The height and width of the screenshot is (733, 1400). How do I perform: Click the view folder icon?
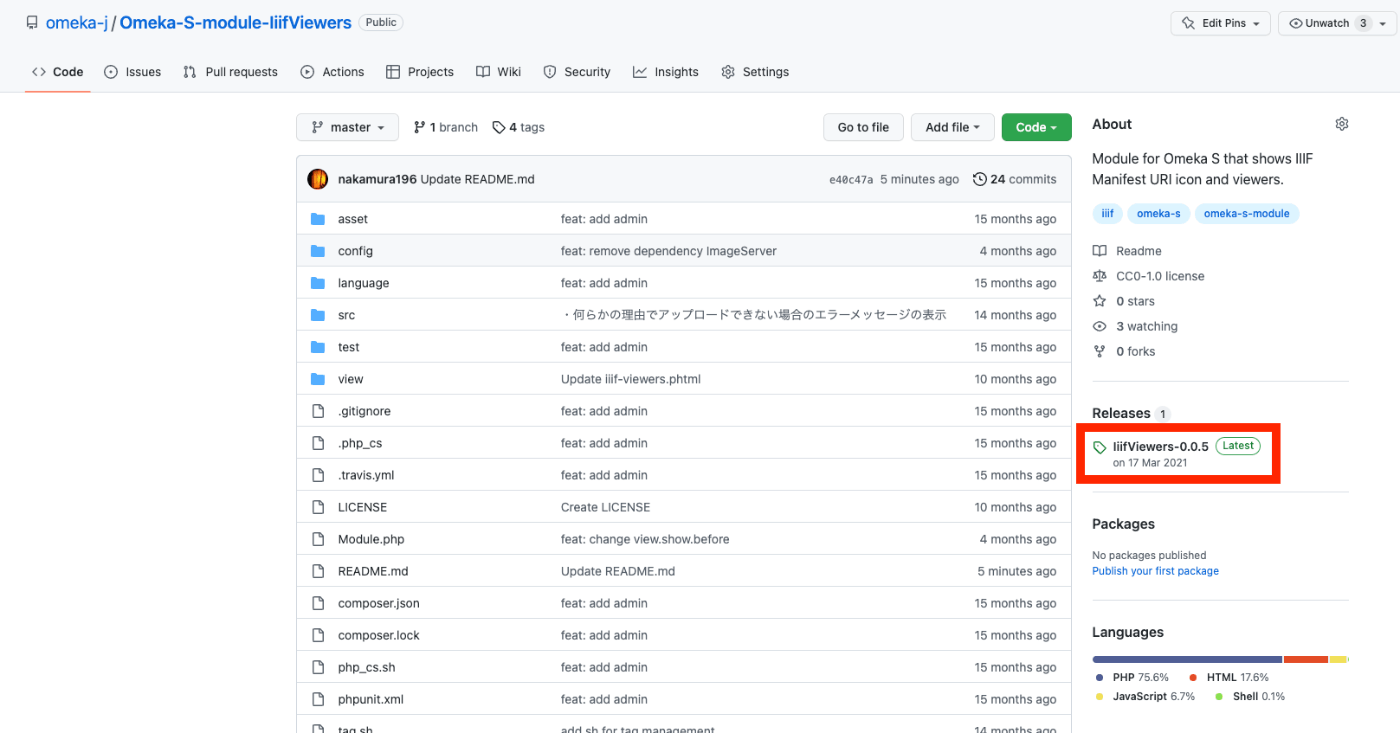click(318, 379)
